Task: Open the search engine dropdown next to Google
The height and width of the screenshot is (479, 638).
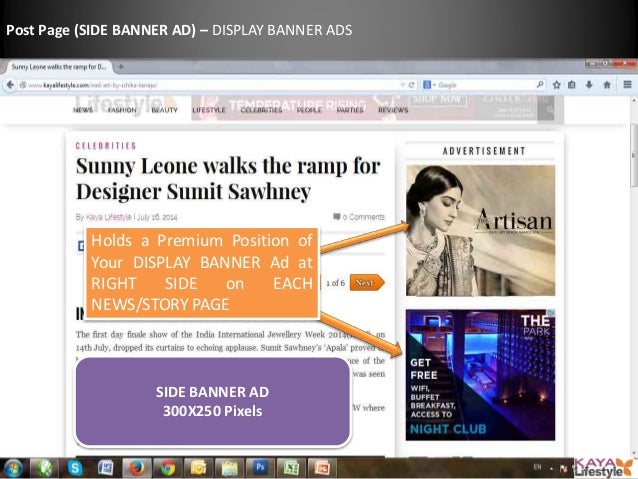Action: pos(435,85)
